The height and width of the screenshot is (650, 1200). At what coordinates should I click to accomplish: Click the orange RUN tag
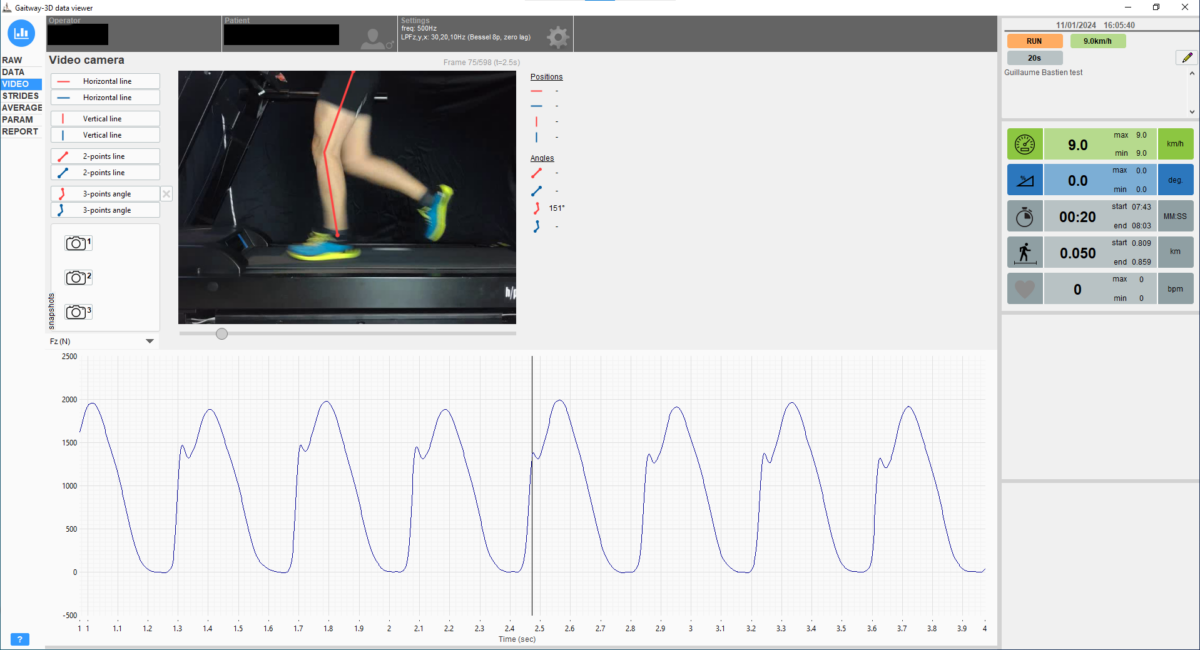(1035, 41)
